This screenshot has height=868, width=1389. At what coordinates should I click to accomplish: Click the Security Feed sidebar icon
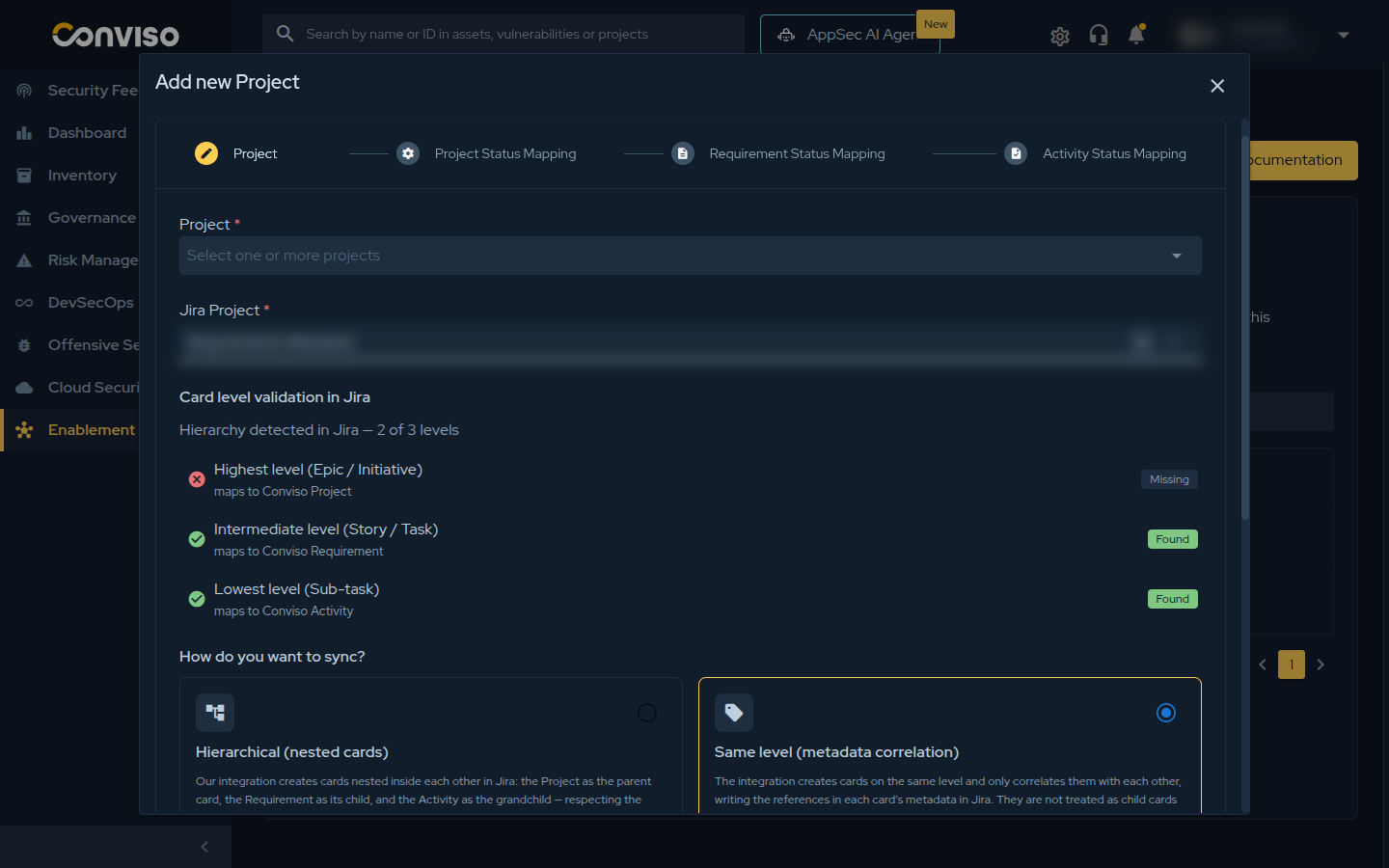[24, 91]
